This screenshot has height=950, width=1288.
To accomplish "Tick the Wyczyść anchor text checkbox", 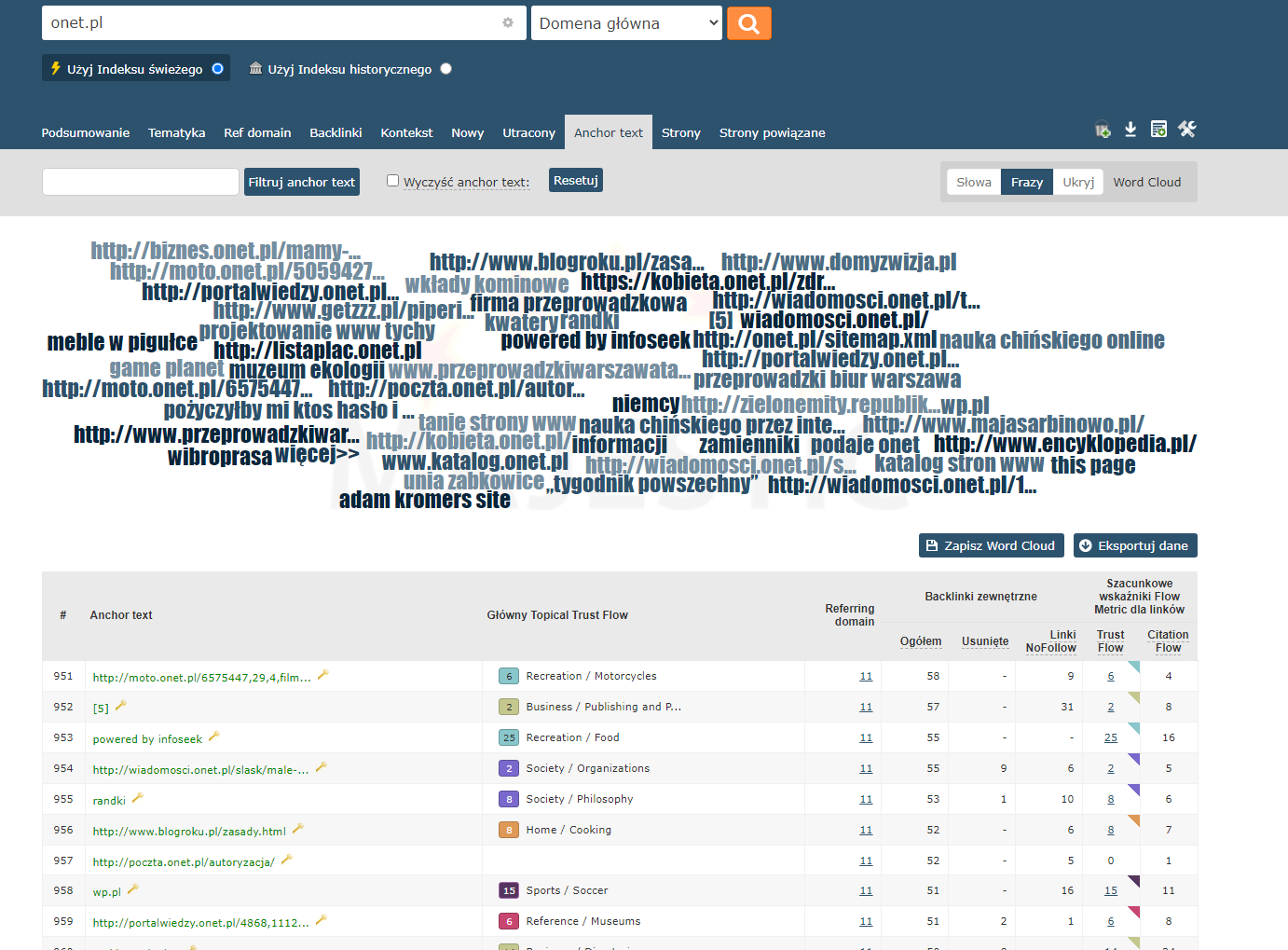I will pyautogui.click(x=392, y=181).
